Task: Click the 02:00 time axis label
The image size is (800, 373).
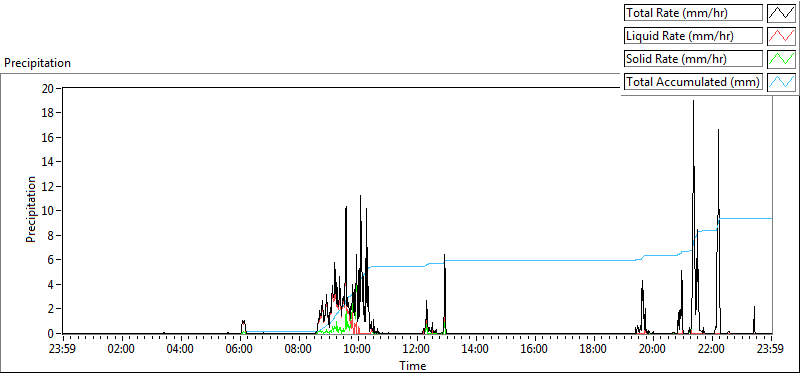Action: point(122,350)
